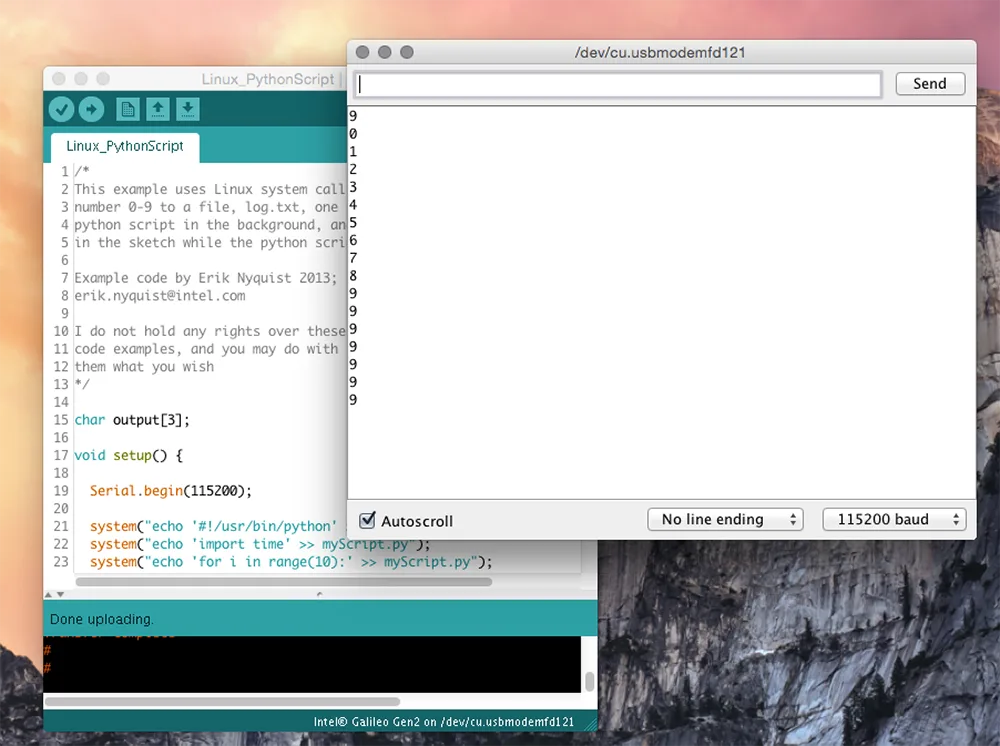
Task: Click the Serial.begin(115200) code line
Action: [x=170, y=491]
